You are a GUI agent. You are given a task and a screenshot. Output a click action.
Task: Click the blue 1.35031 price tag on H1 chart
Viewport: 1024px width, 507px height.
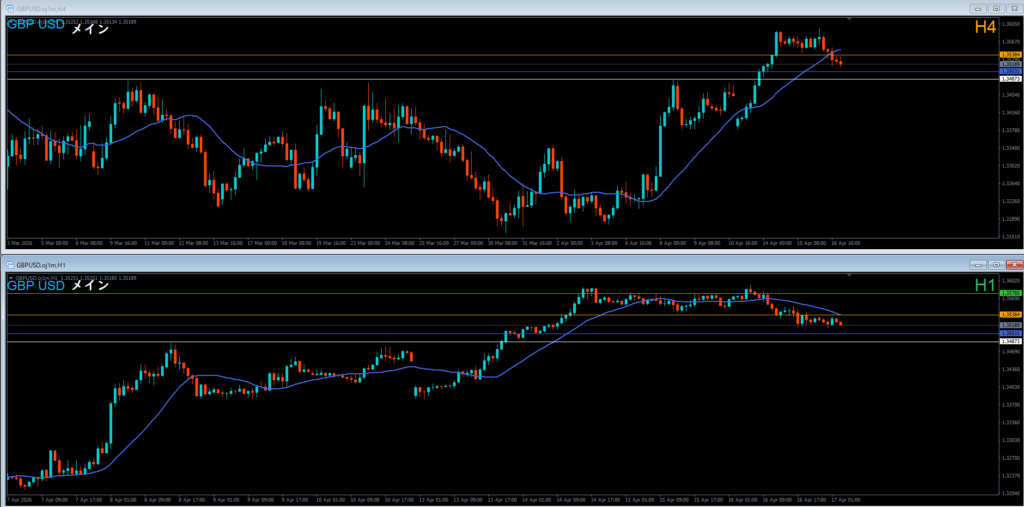[x=1009, y=333]
